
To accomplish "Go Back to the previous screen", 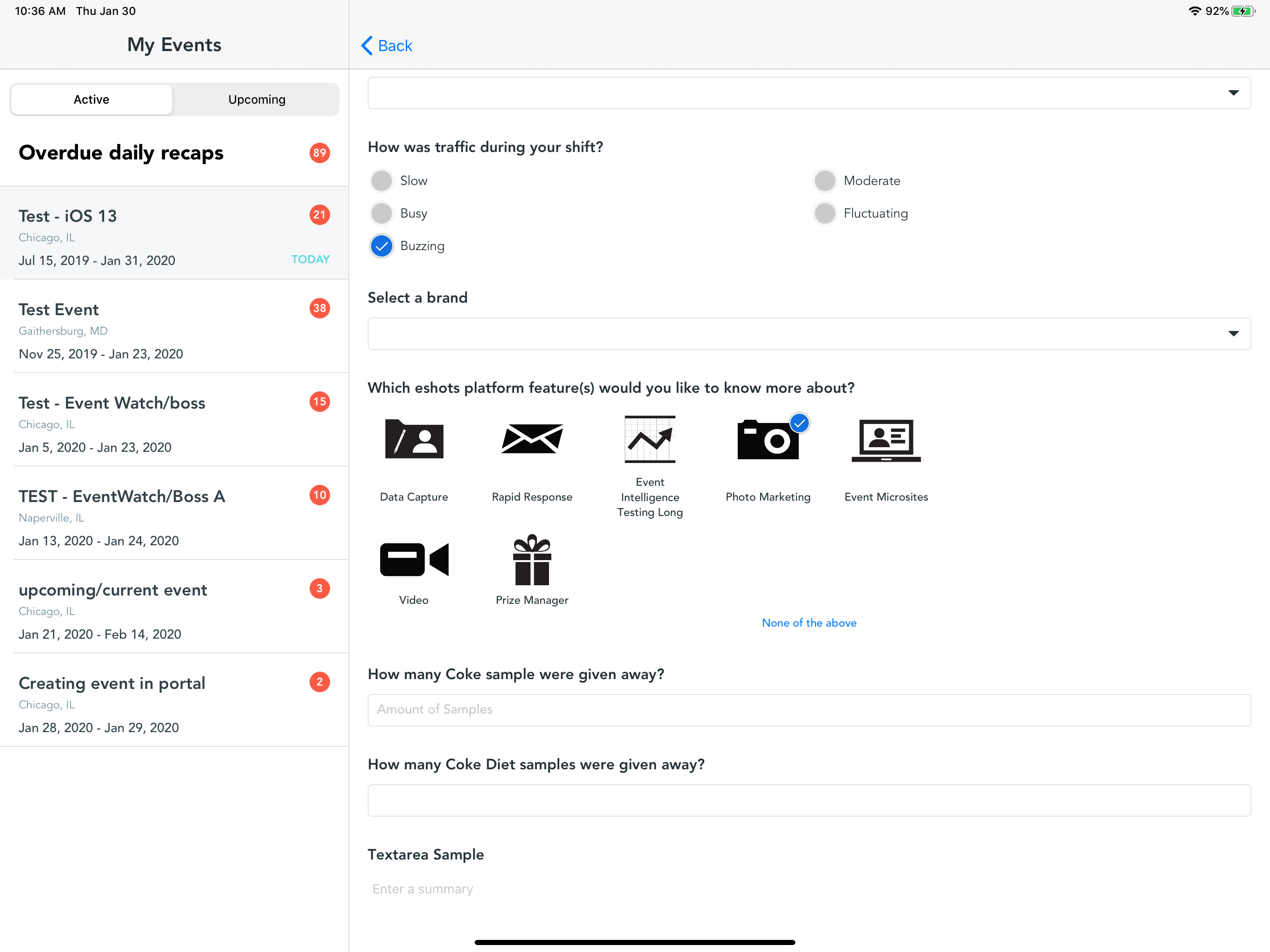I will click(x=386, y=46).
